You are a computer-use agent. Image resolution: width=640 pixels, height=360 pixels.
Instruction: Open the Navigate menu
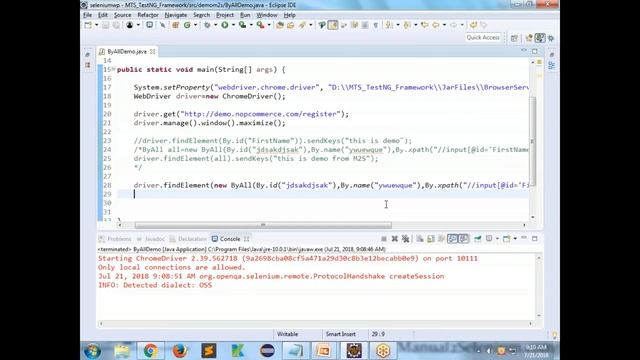pos(176,15)
